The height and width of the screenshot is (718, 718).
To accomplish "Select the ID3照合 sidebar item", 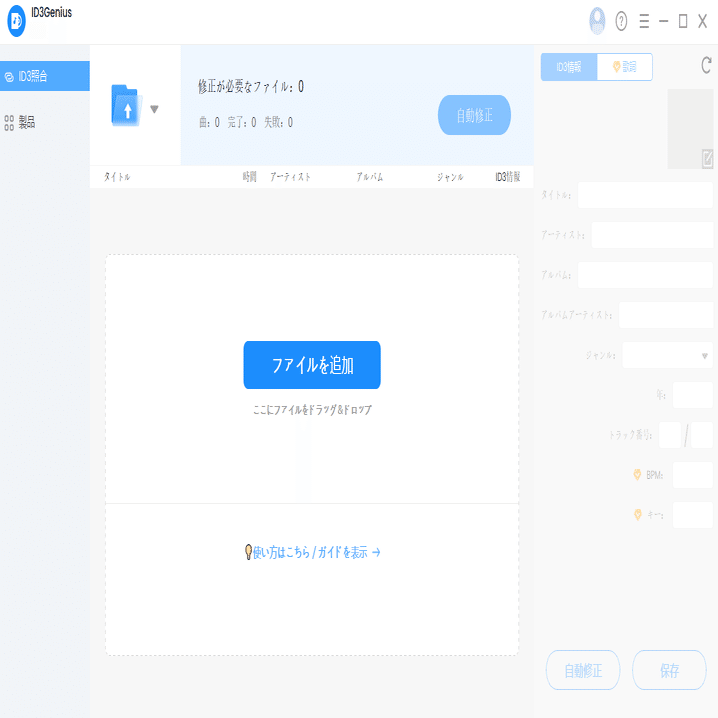I will (x=45, y=76).
